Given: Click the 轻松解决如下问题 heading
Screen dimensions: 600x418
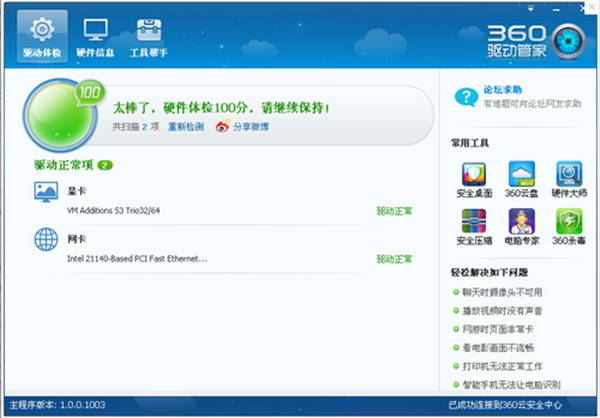Looking at the screenshot, I should click(489, 273).
